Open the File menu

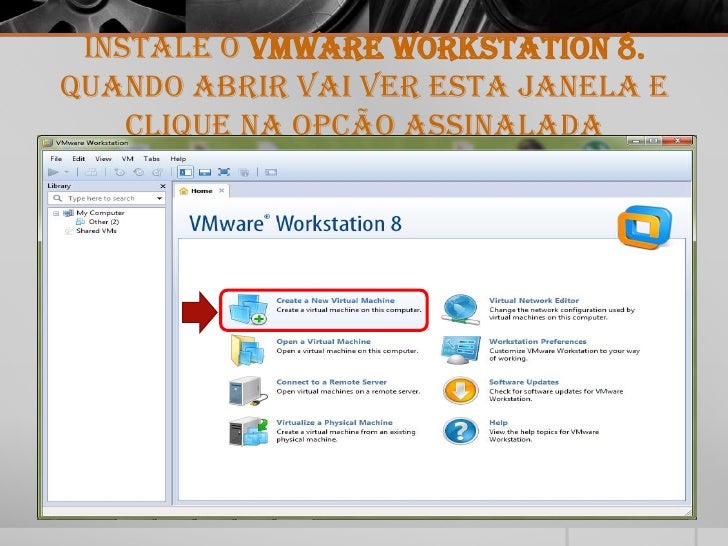click(56, 159)
